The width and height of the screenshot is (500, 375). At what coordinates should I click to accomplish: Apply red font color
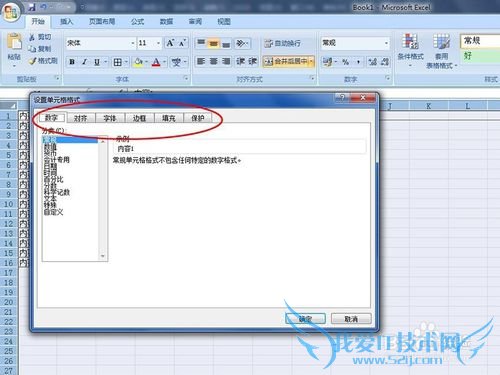tap(156, 62)
